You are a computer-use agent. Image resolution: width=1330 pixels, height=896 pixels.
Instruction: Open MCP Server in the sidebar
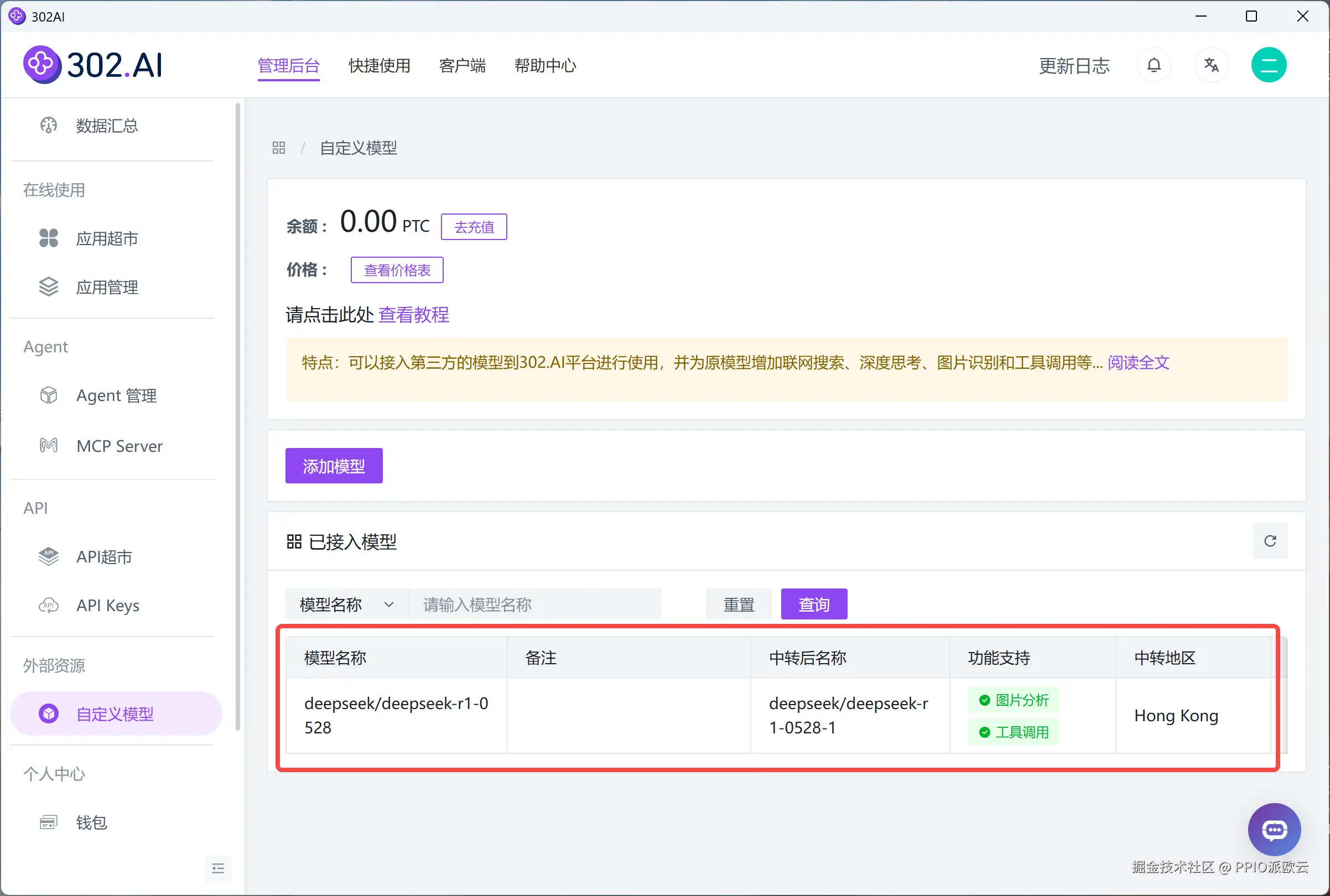(119, 446)
